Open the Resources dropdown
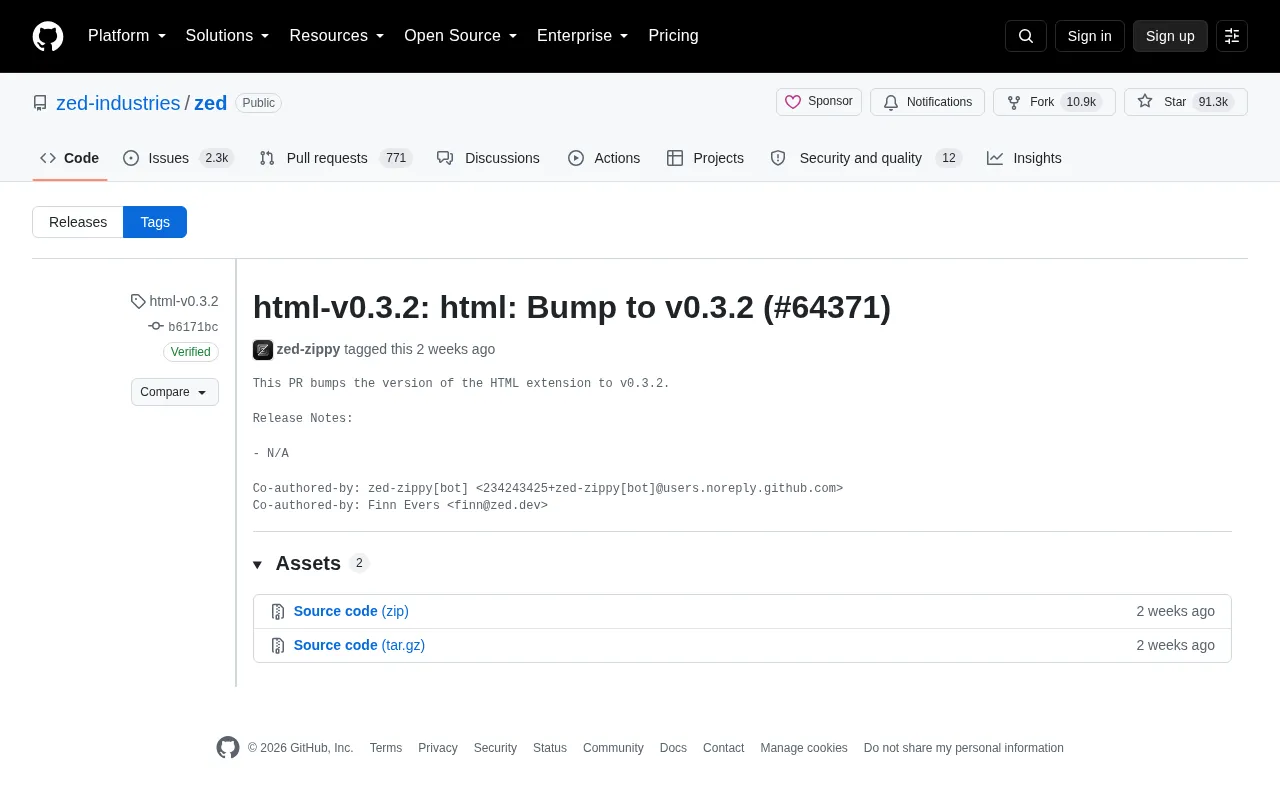Image resolution: width=1280 pixels, height=800 pixels. tap(337, 36)
